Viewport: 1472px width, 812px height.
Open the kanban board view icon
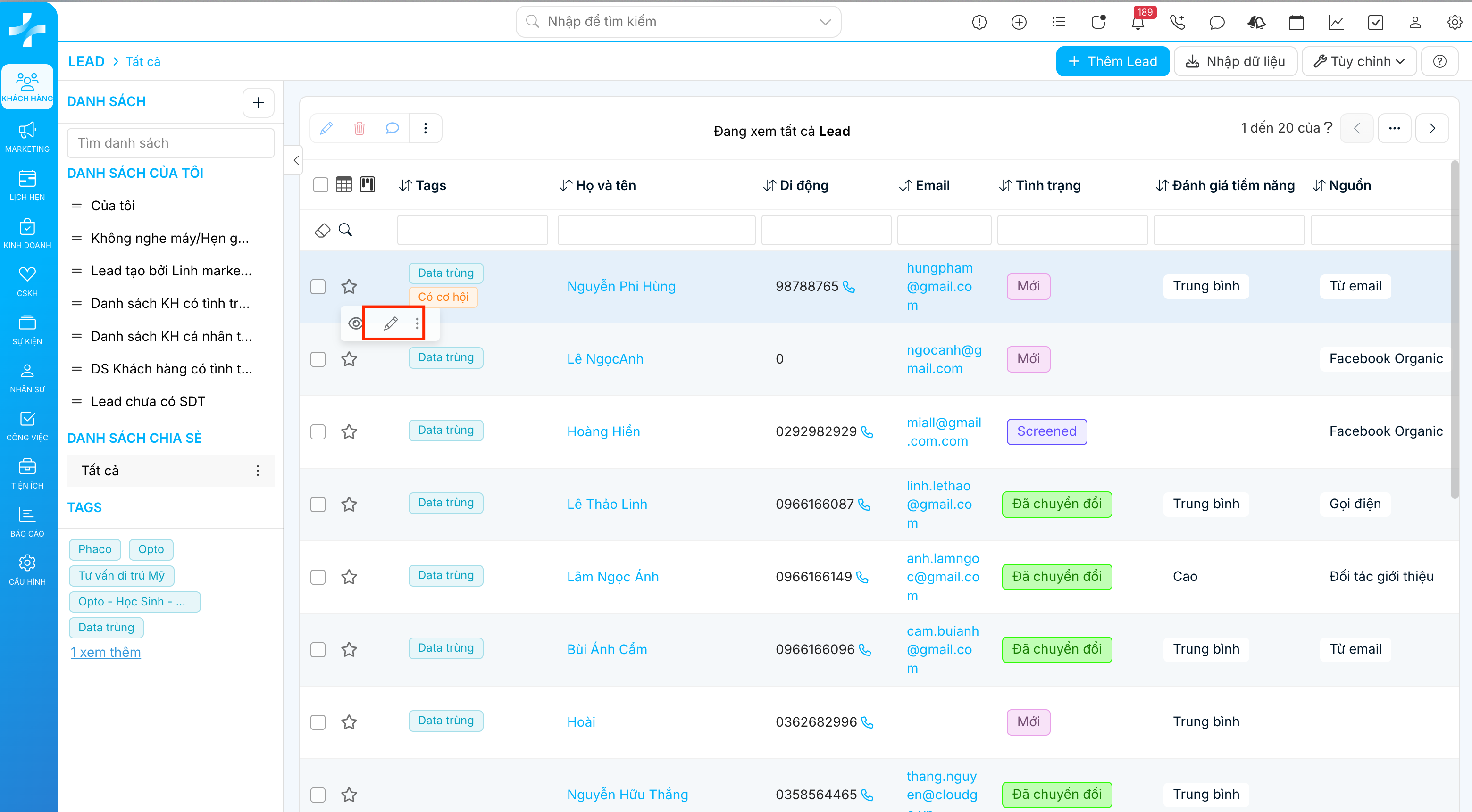click(x=368, y=184)
